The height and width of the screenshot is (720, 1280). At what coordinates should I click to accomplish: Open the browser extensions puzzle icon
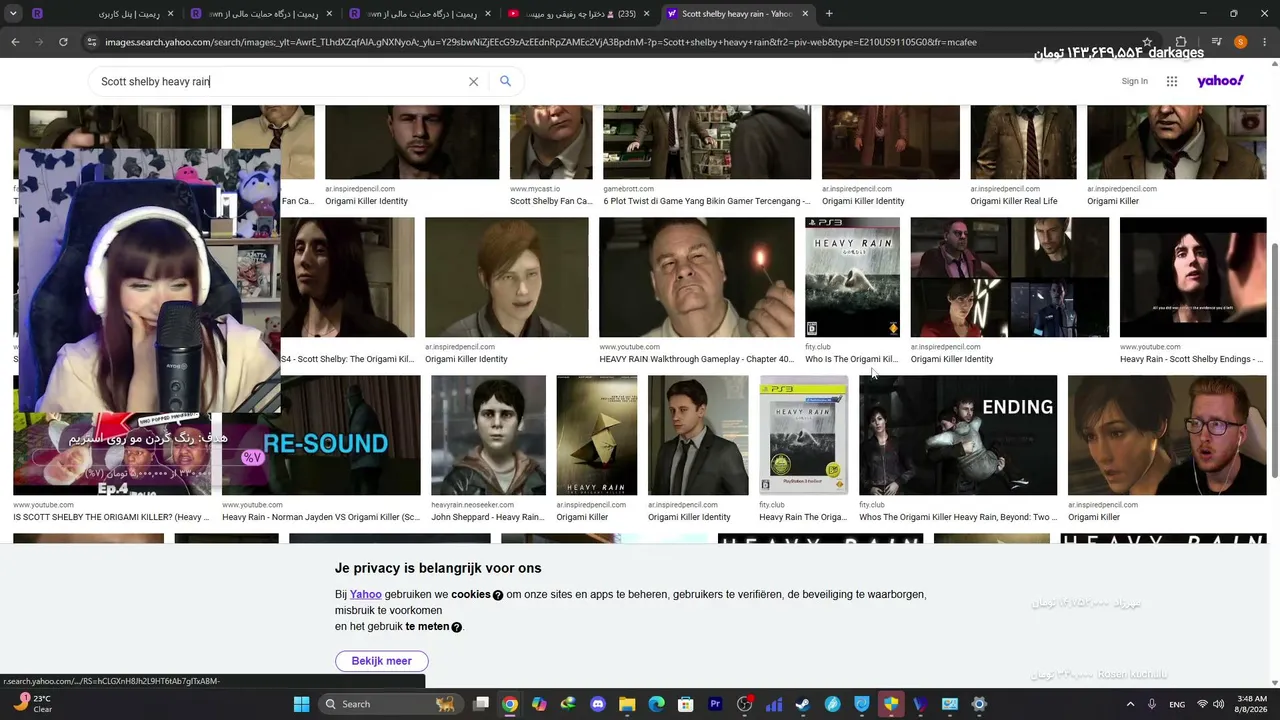1181,42
